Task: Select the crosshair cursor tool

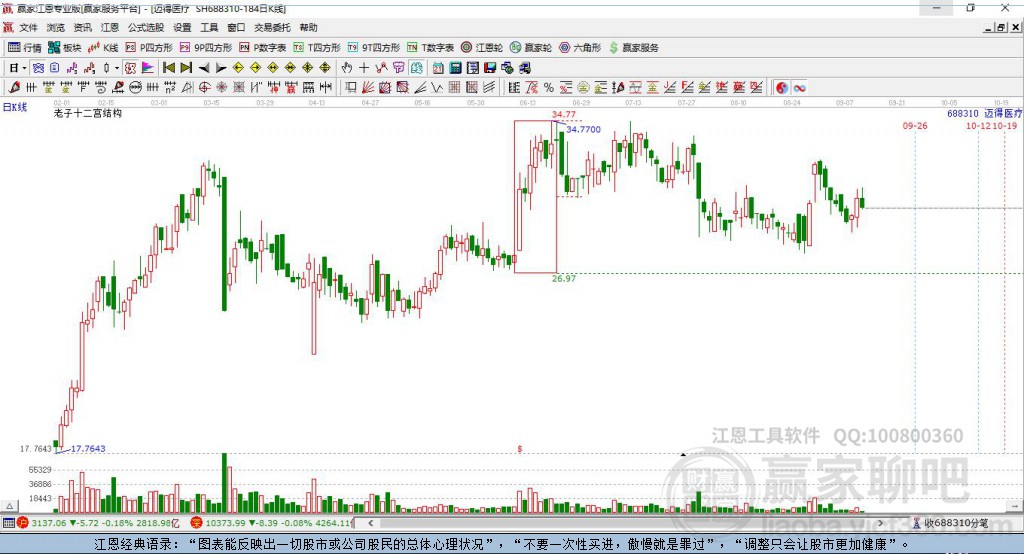Action: tap(364, 68)
